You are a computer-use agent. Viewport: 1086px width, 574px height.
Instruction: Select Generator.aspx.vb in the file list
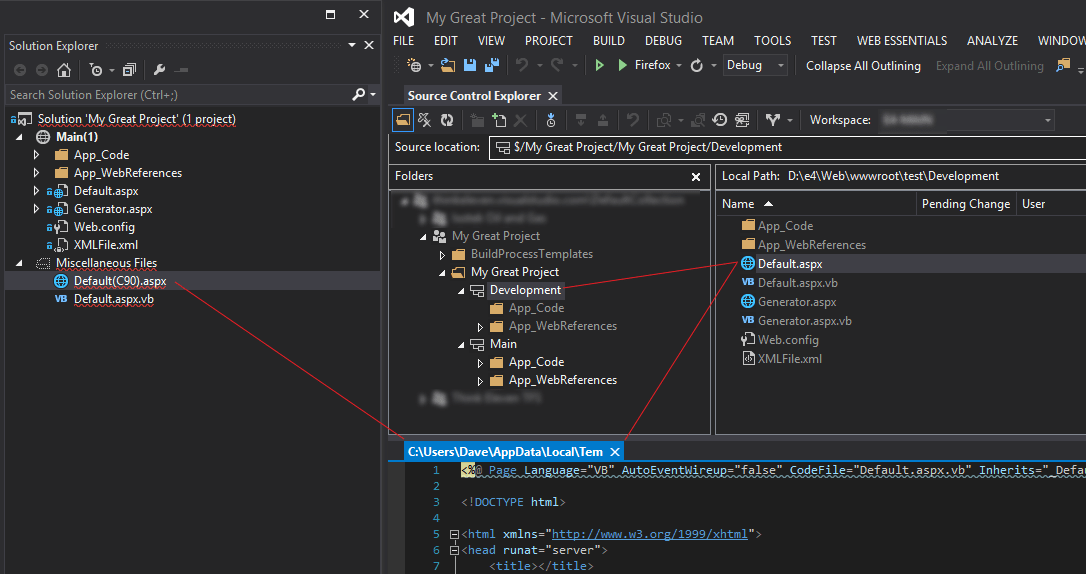coord(804,321)
